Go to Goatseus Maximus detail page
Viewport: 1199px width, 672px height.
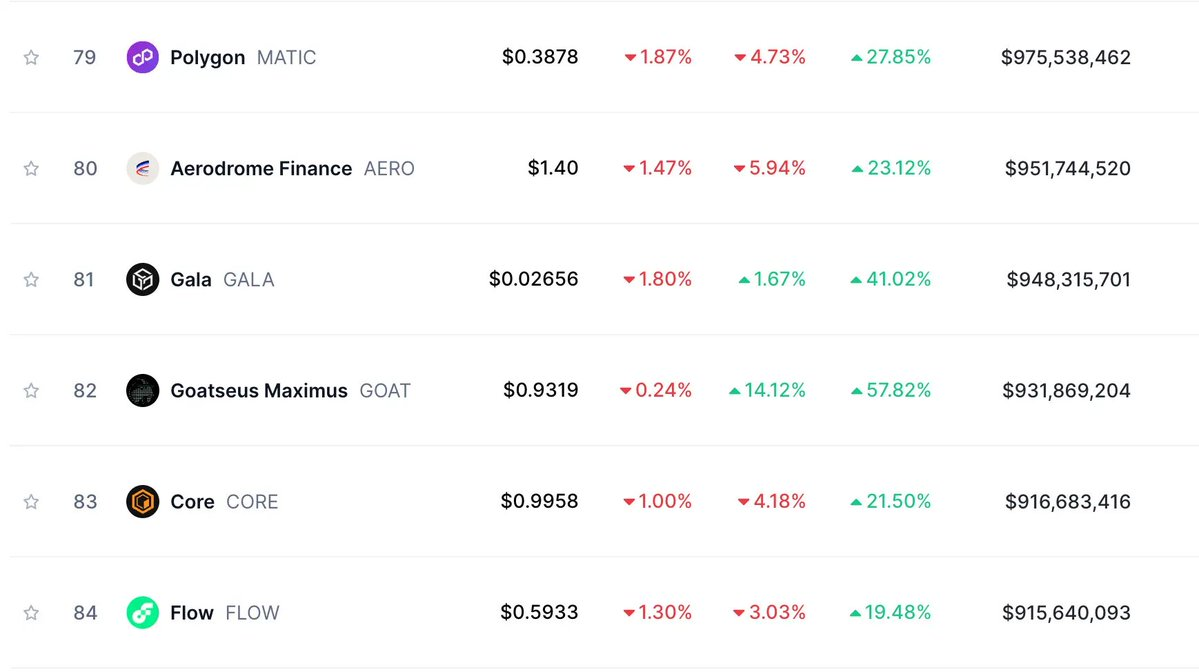[259, 391]
